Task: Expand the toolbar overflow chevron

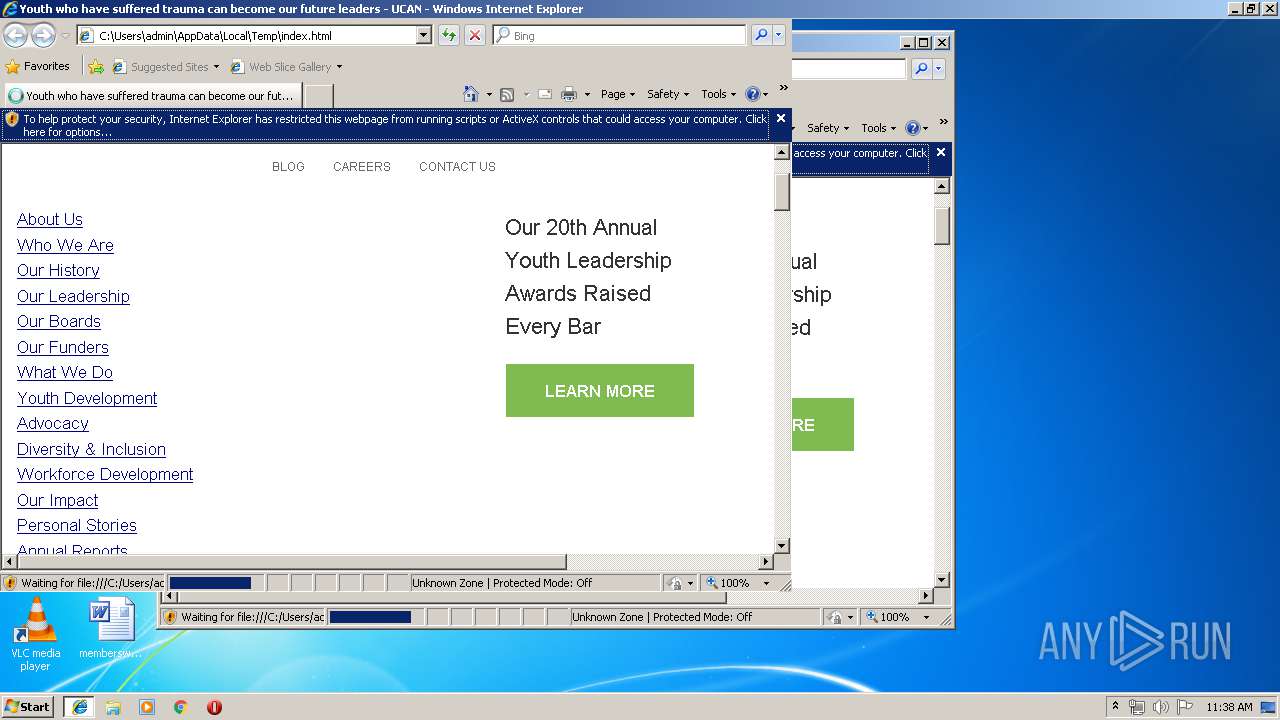Action: click(x=783, y=88)
